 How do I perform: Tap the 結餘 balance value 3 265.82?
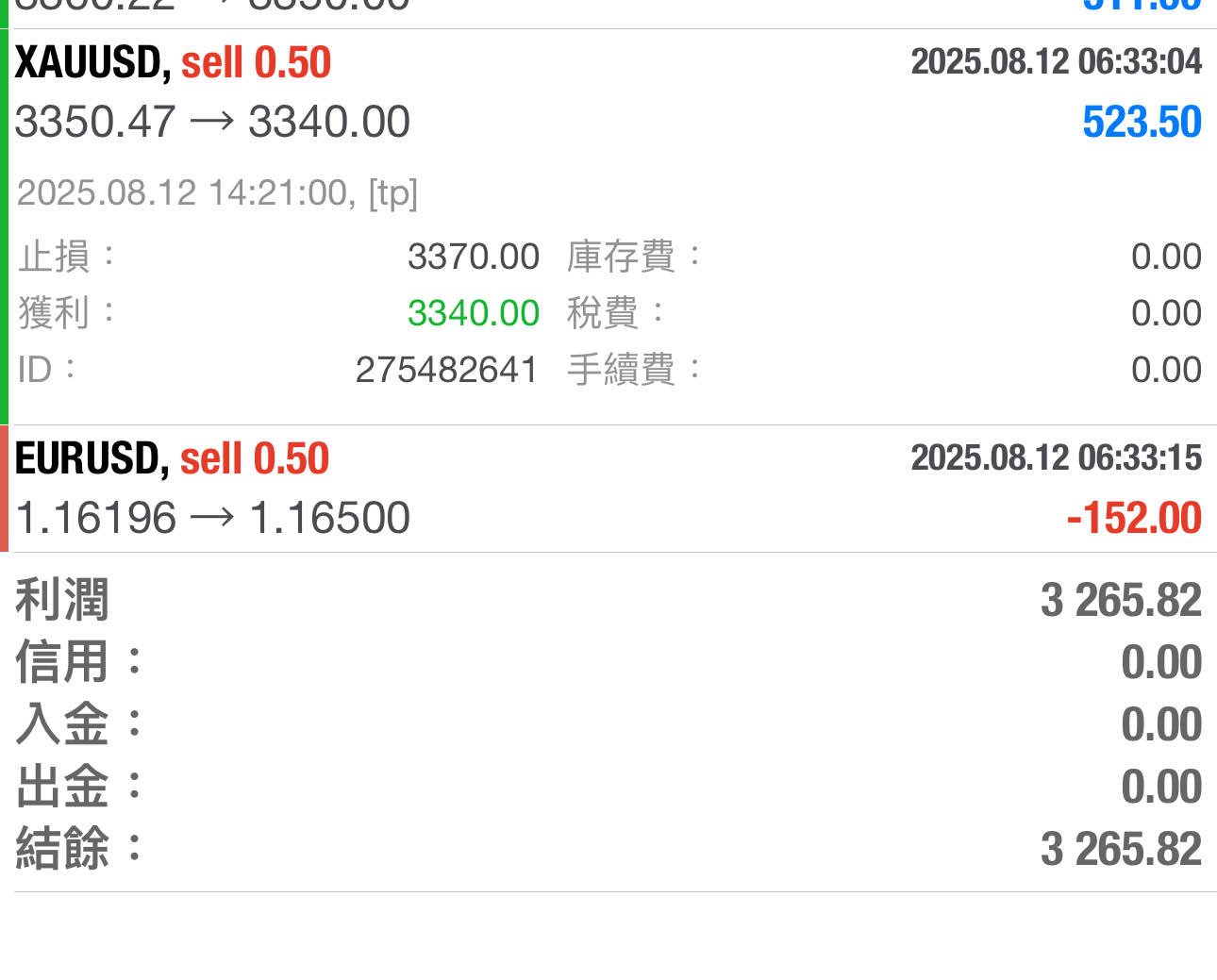pyautogui.click(x=1121, y=849)
